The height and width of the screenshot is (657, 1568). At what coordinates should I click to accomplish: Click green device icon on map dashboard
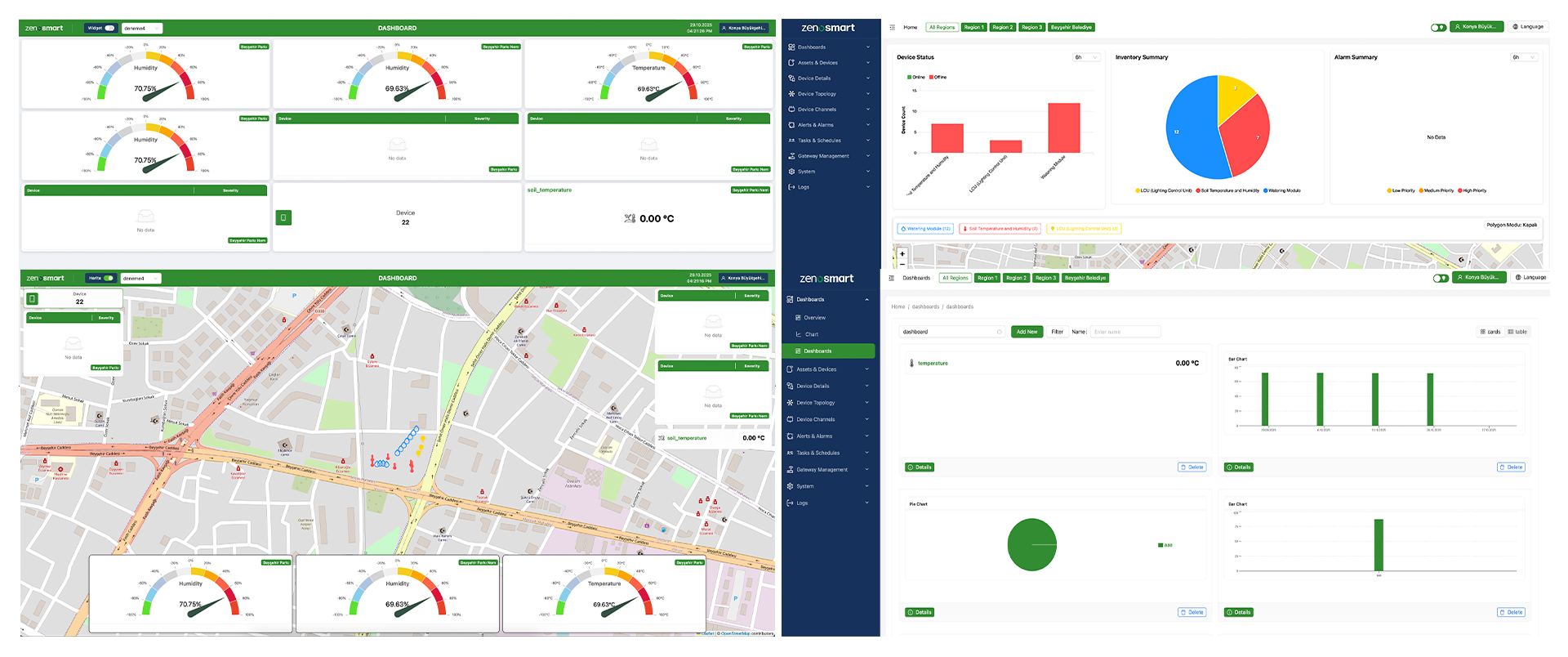coord(32,299)
